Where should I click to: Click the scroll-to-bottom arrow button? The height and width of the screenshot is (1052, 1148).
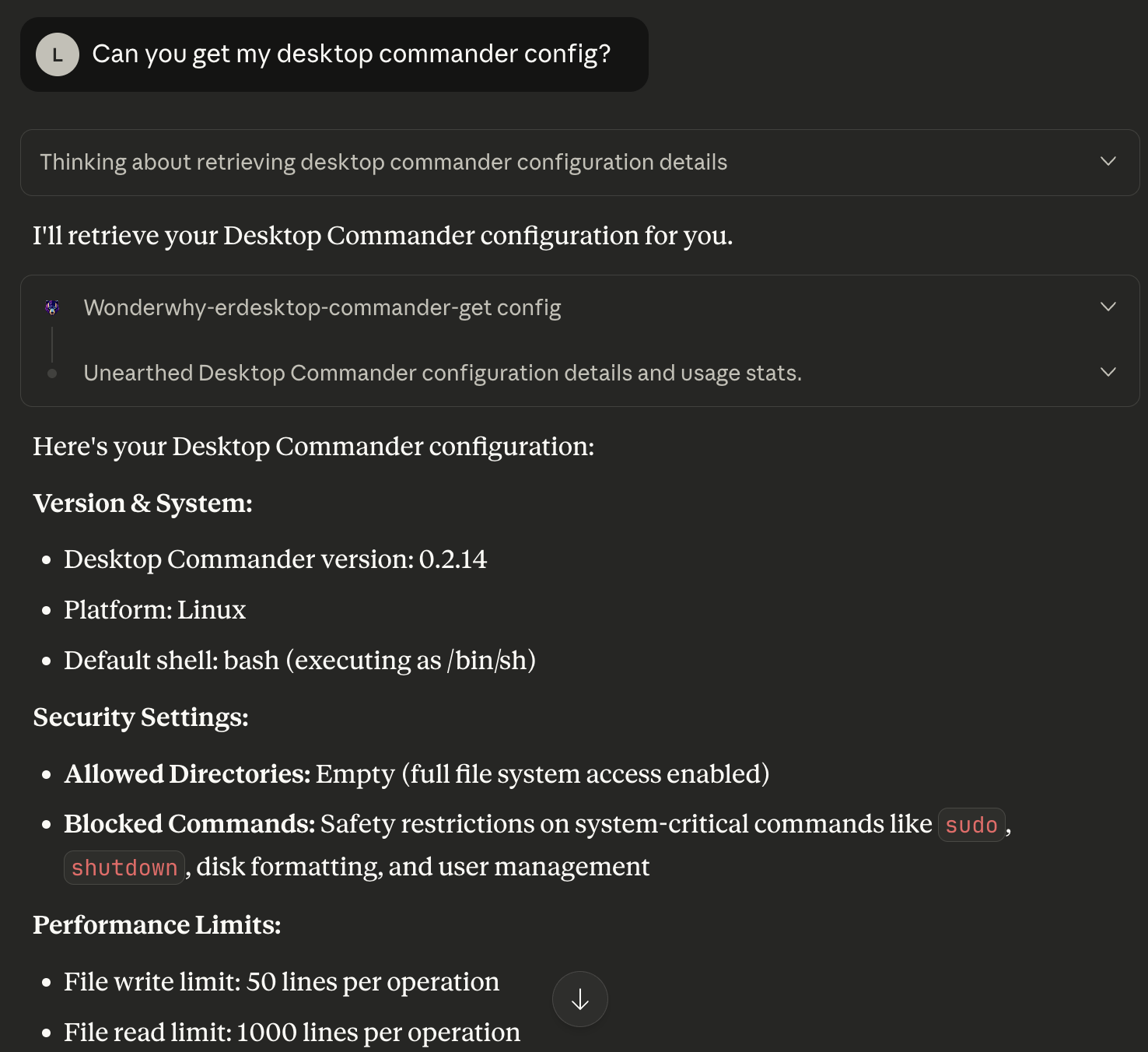click(579, 999)
